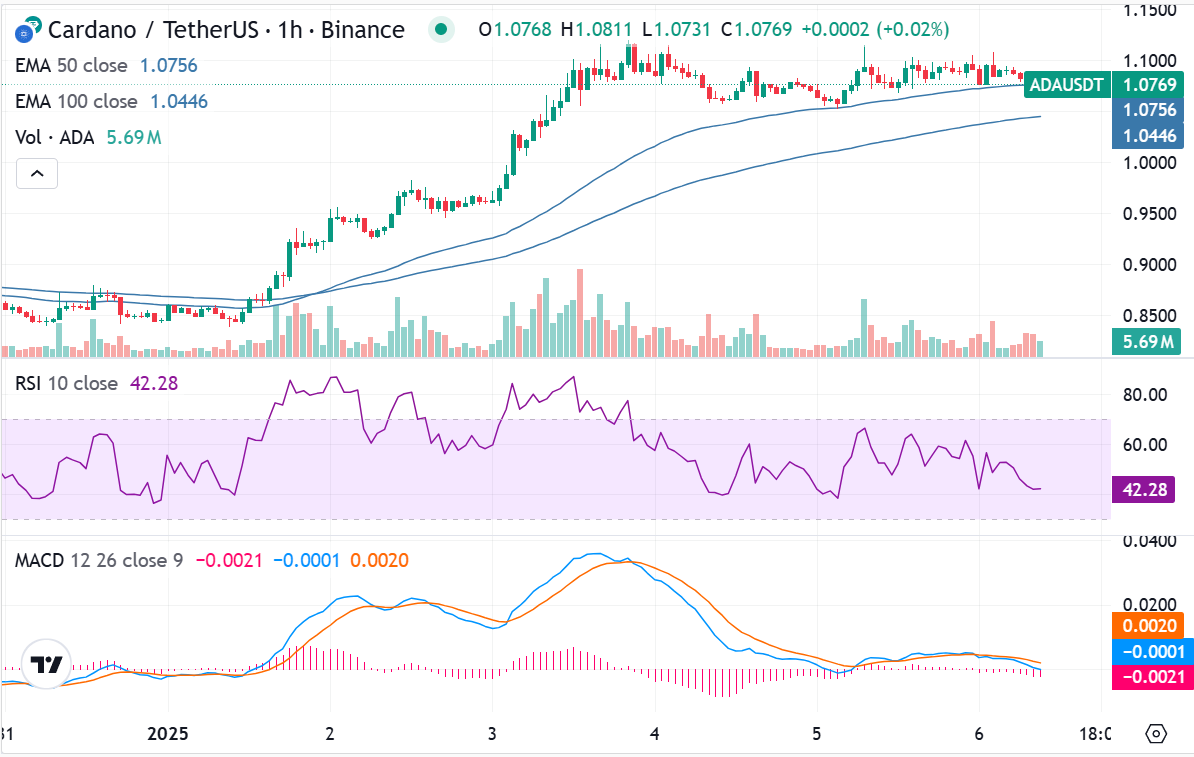Click the H1.0811 high value
This screenshot has height=757, width=1194.
pos(596,30)
